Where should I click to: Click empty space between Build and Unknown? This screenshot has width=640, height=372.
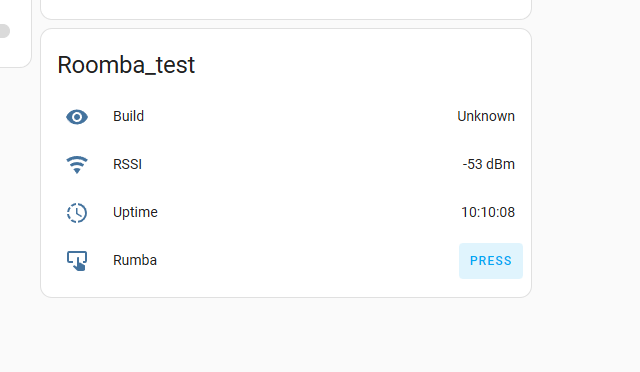[x=300, y=116]
